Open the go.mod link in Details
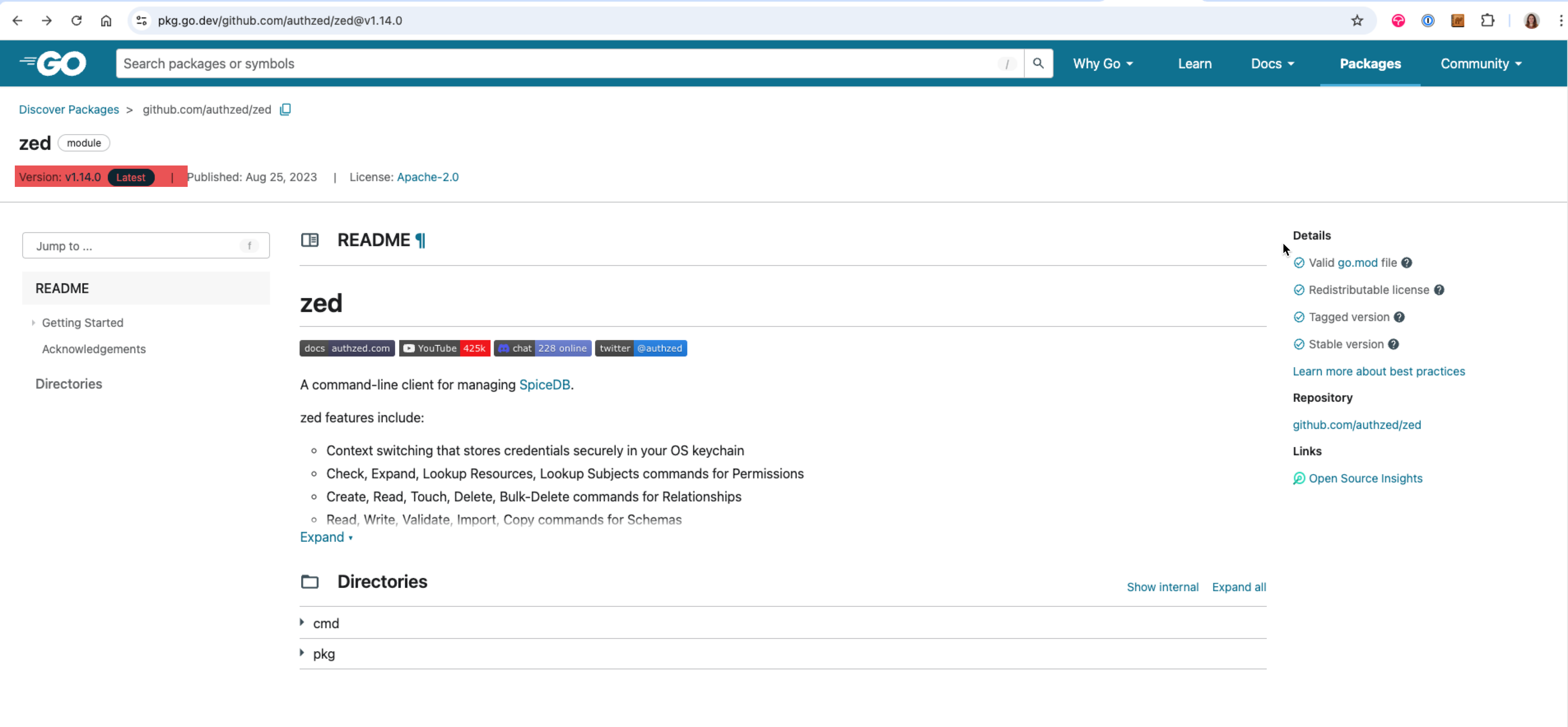 pyautogui.click(x=1357, y=263)
